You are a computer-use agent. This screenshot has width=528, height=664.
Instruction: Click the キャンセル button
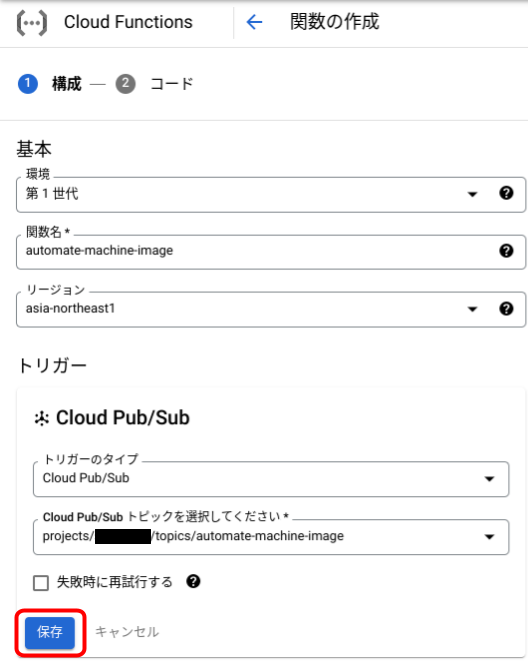coord(127,632)
